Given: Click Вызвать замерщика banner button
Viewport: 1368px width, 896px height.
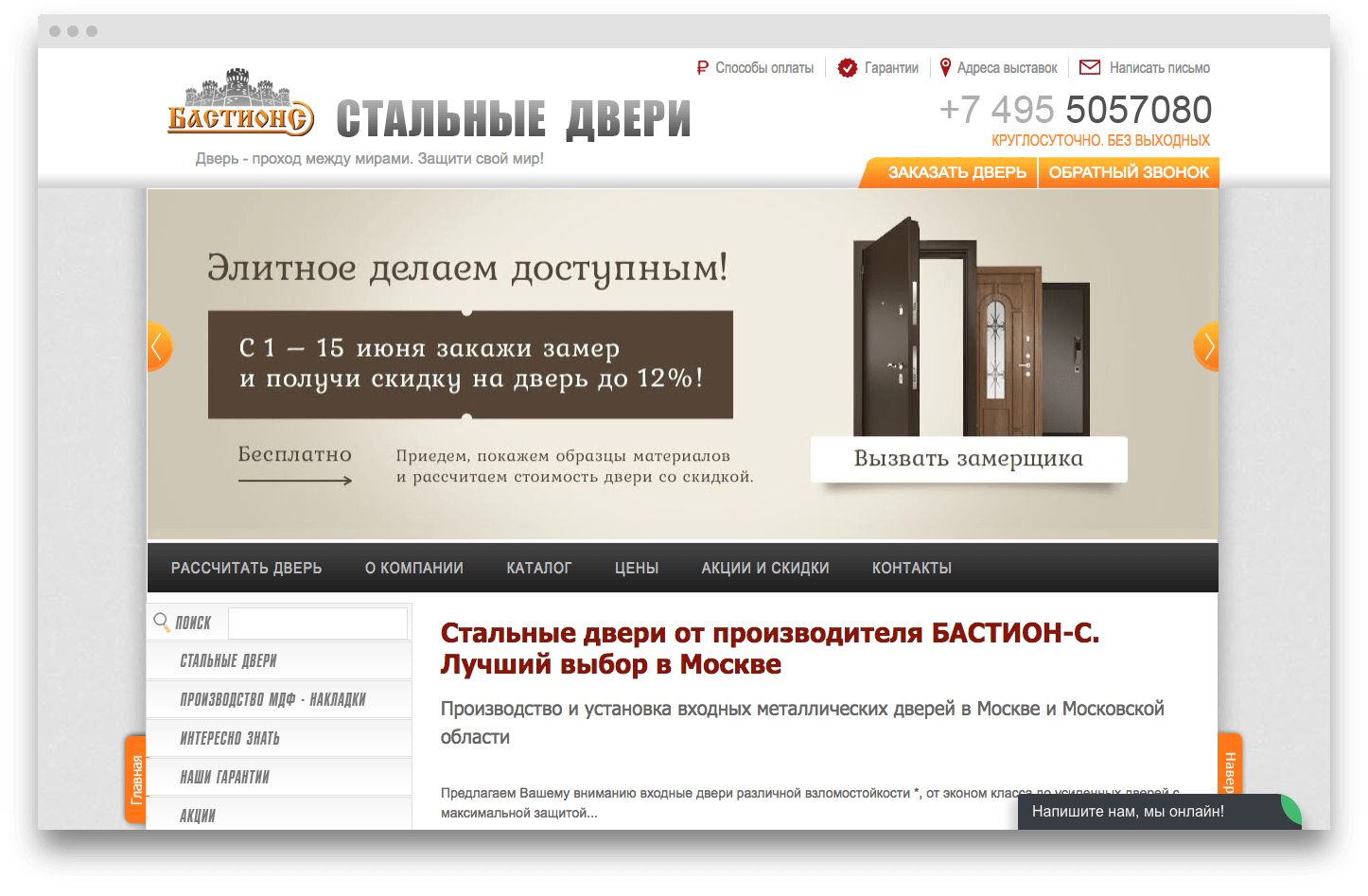Looking at the screenshot, I should 969,459.
